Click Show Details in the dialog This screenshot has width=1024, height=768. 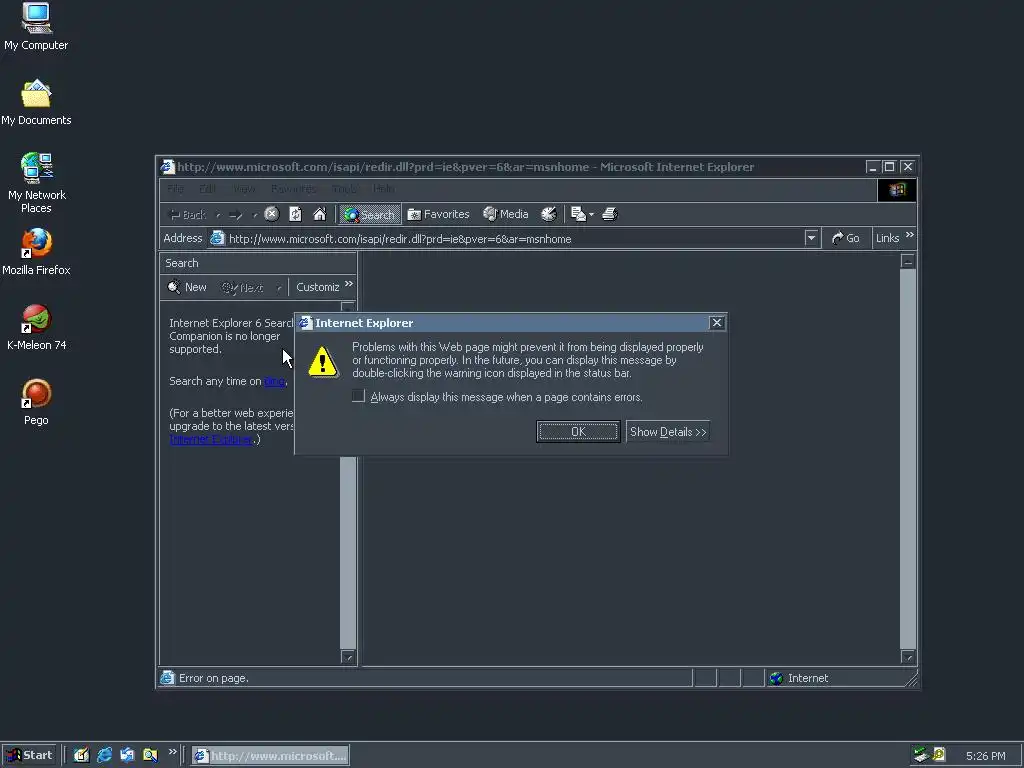[667, 432]
